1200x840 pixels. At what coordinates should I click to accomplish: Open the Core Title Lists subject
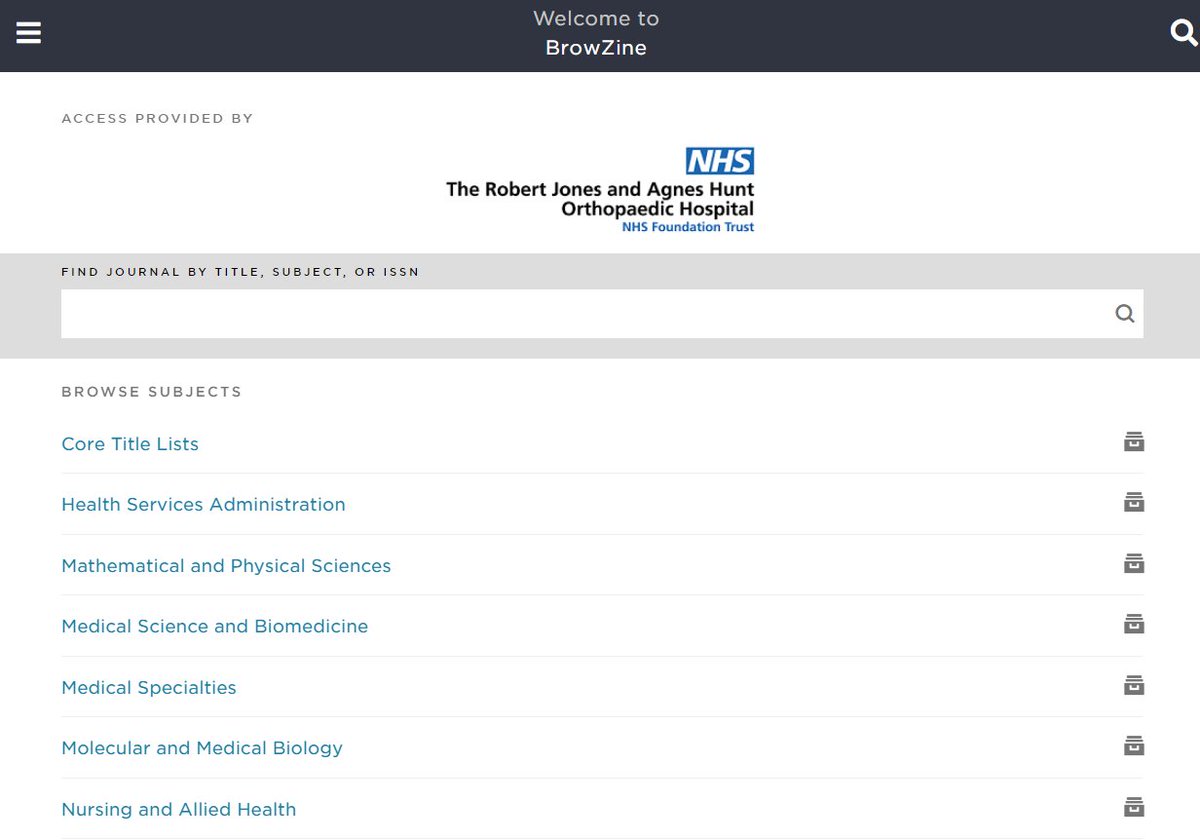(130, 444)
